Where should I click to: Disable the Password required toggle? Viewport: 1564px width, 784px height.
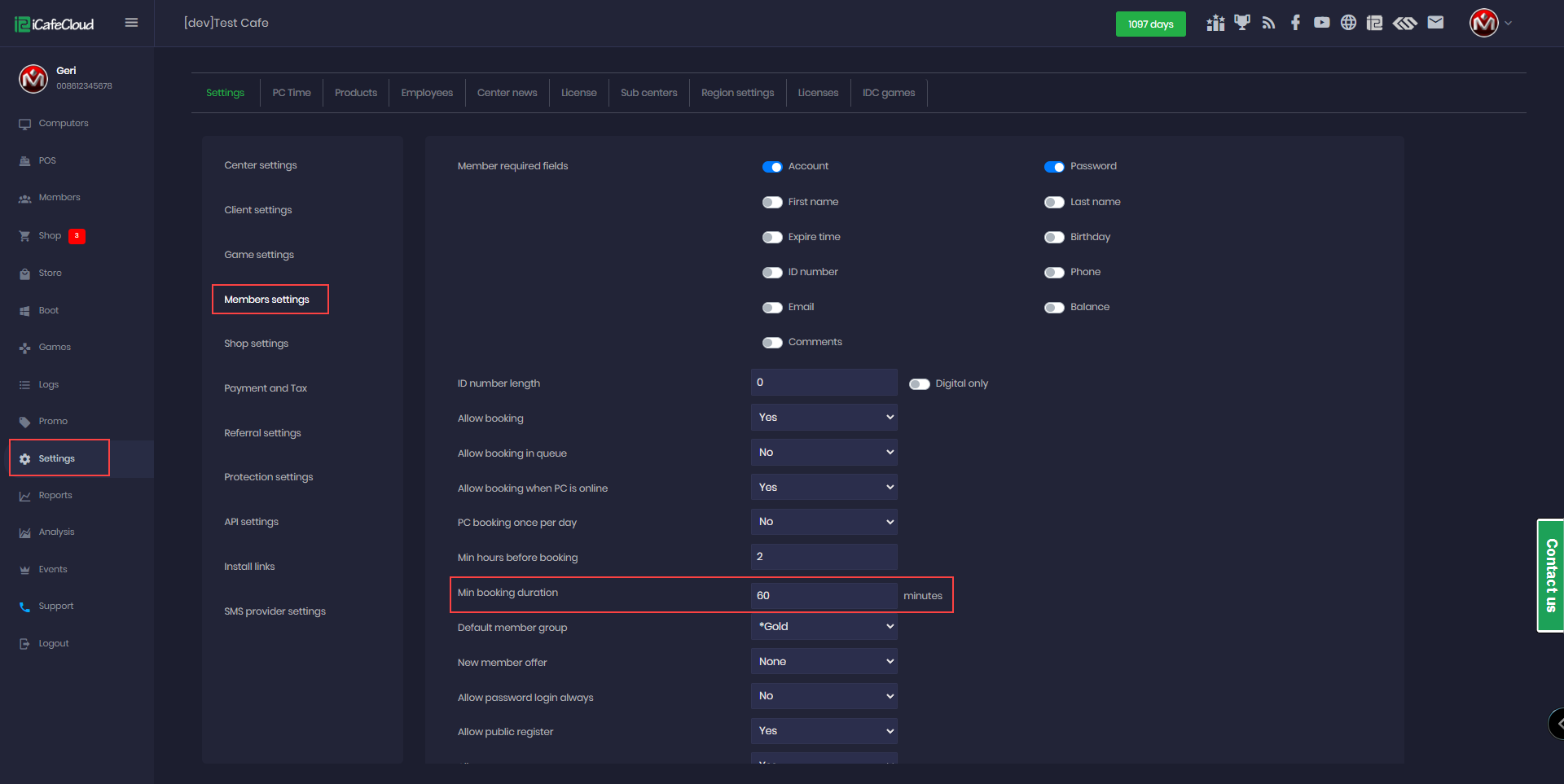(1054, 167)
